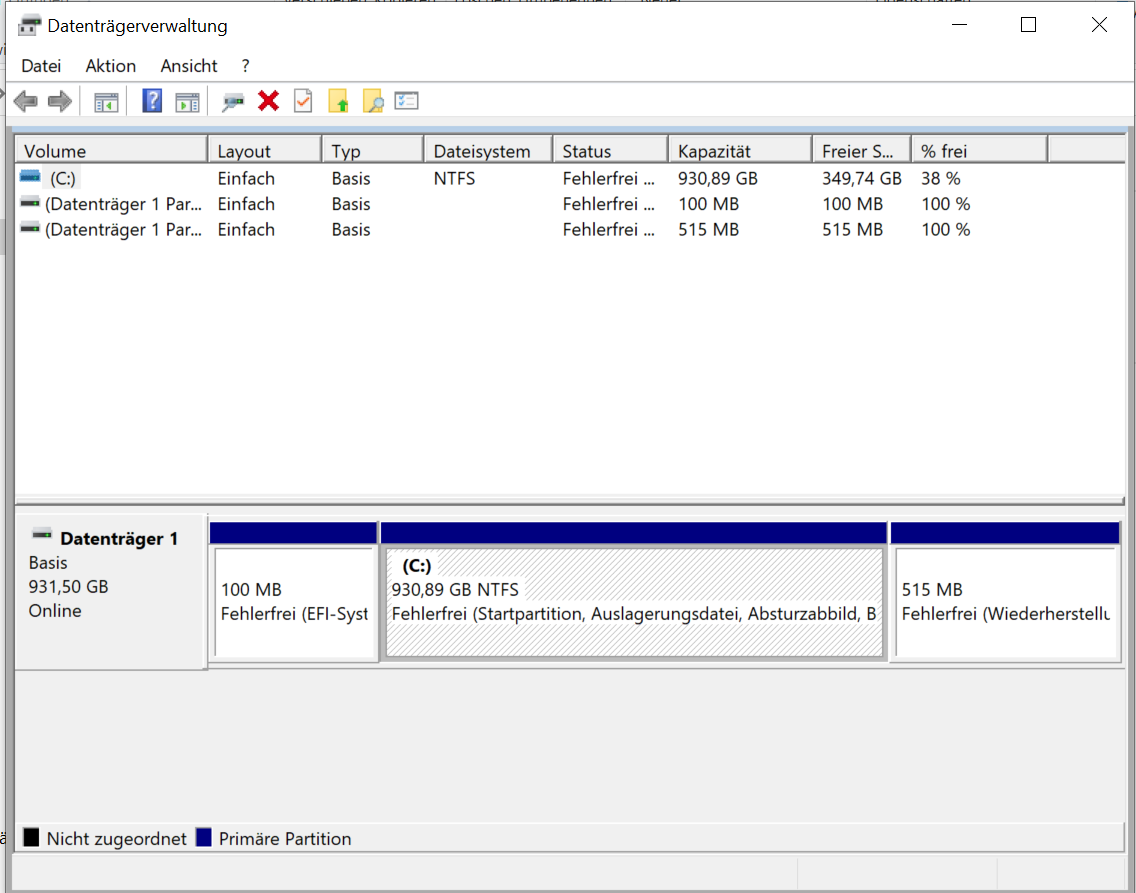
Task: Sort by the Kapazität column header
Action: coord(740,151)
